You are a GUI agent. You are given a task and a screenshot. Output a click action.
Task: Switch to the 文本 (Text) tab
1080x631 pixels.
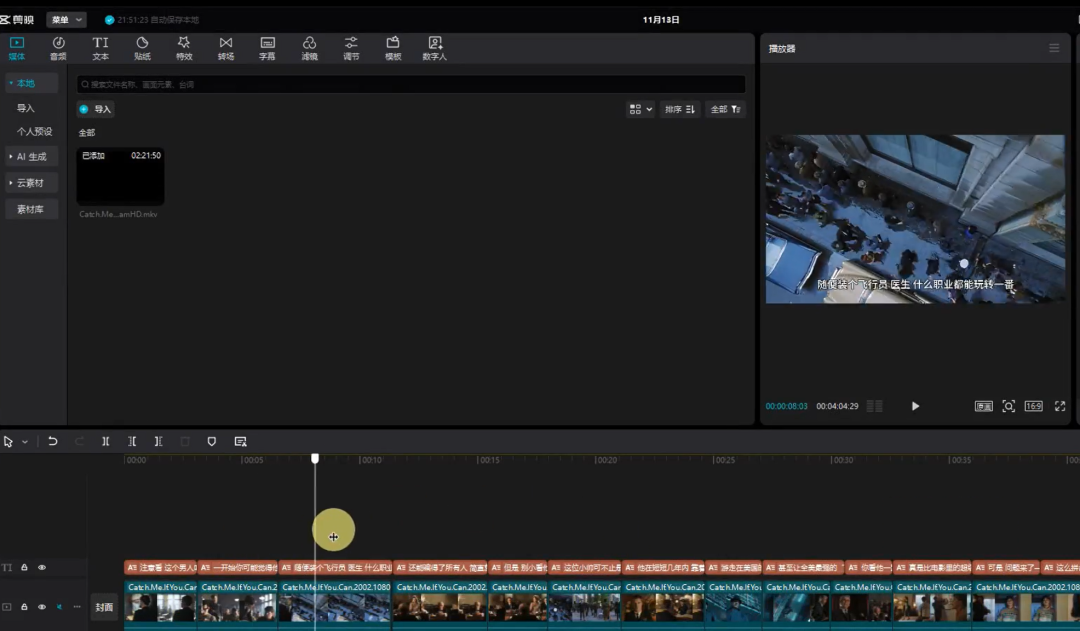pyautogui.click(x=101, y=48)
